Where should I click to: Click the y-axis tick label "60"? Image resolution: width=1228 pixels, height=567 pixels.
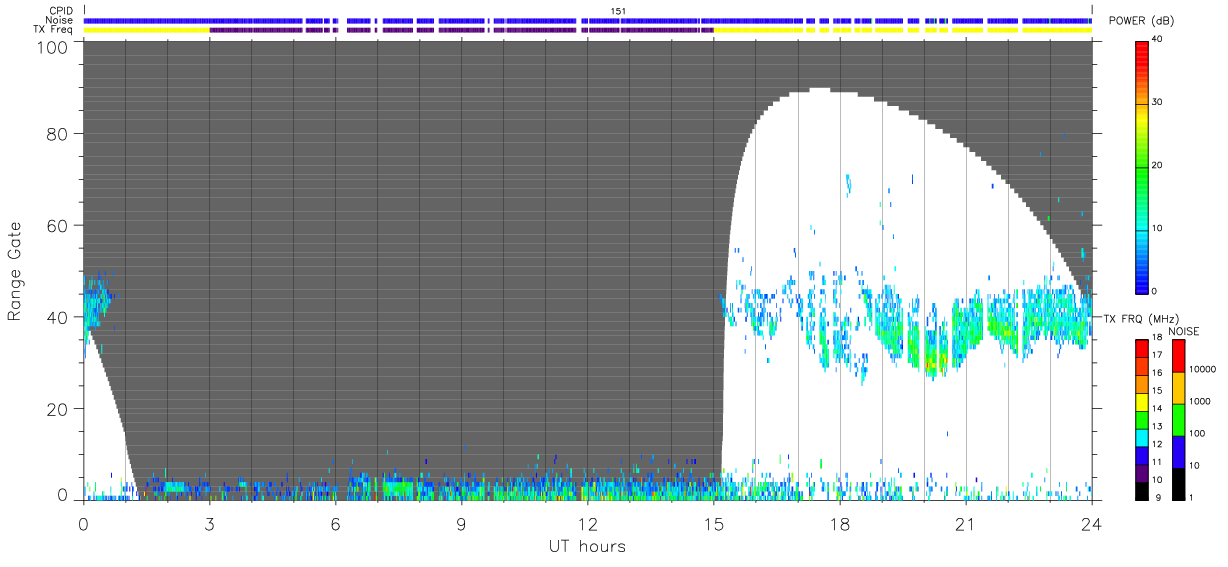58,225
